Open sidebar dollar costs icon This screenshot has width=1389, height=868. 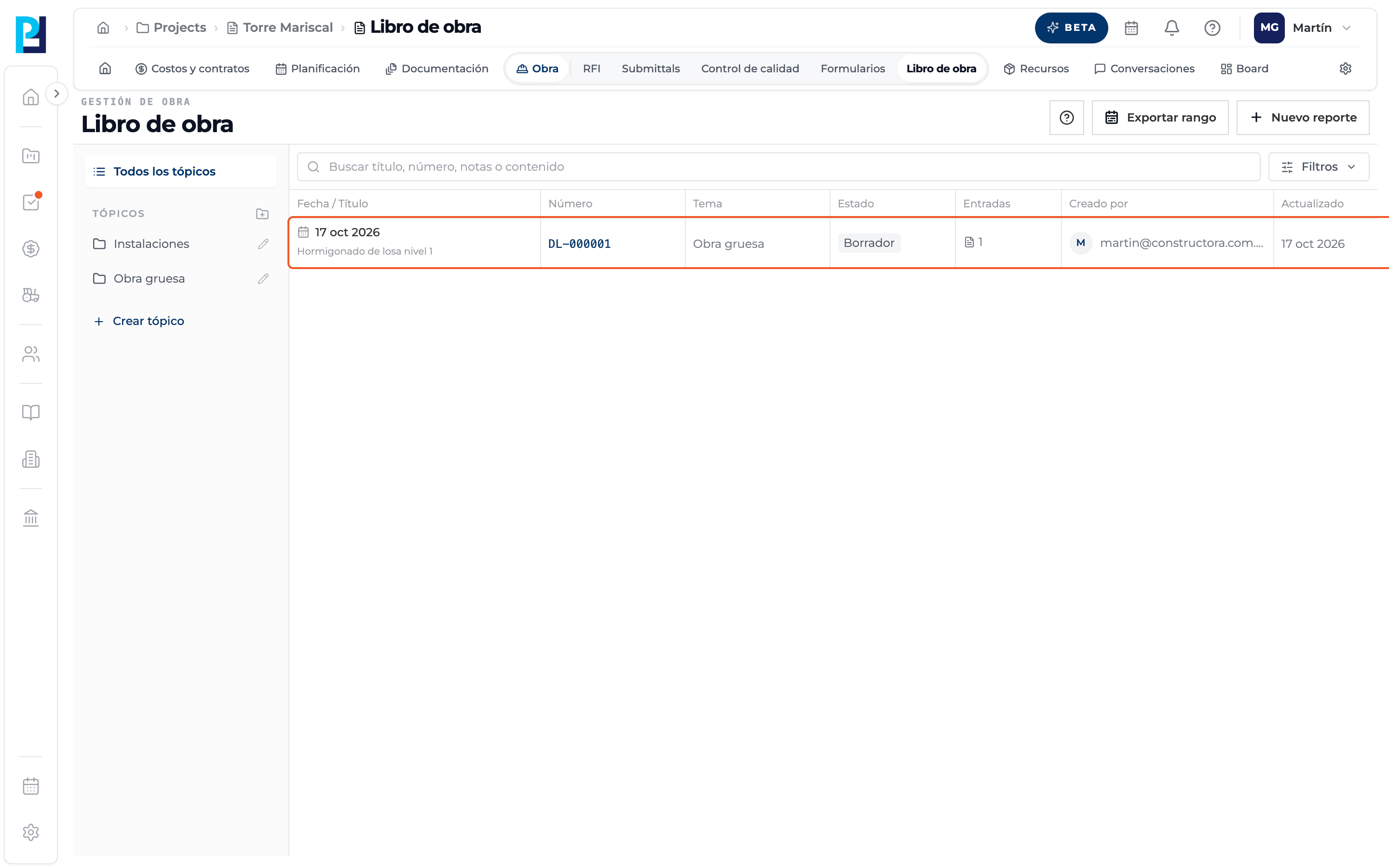pyautogui.click(x=31, y=248)
